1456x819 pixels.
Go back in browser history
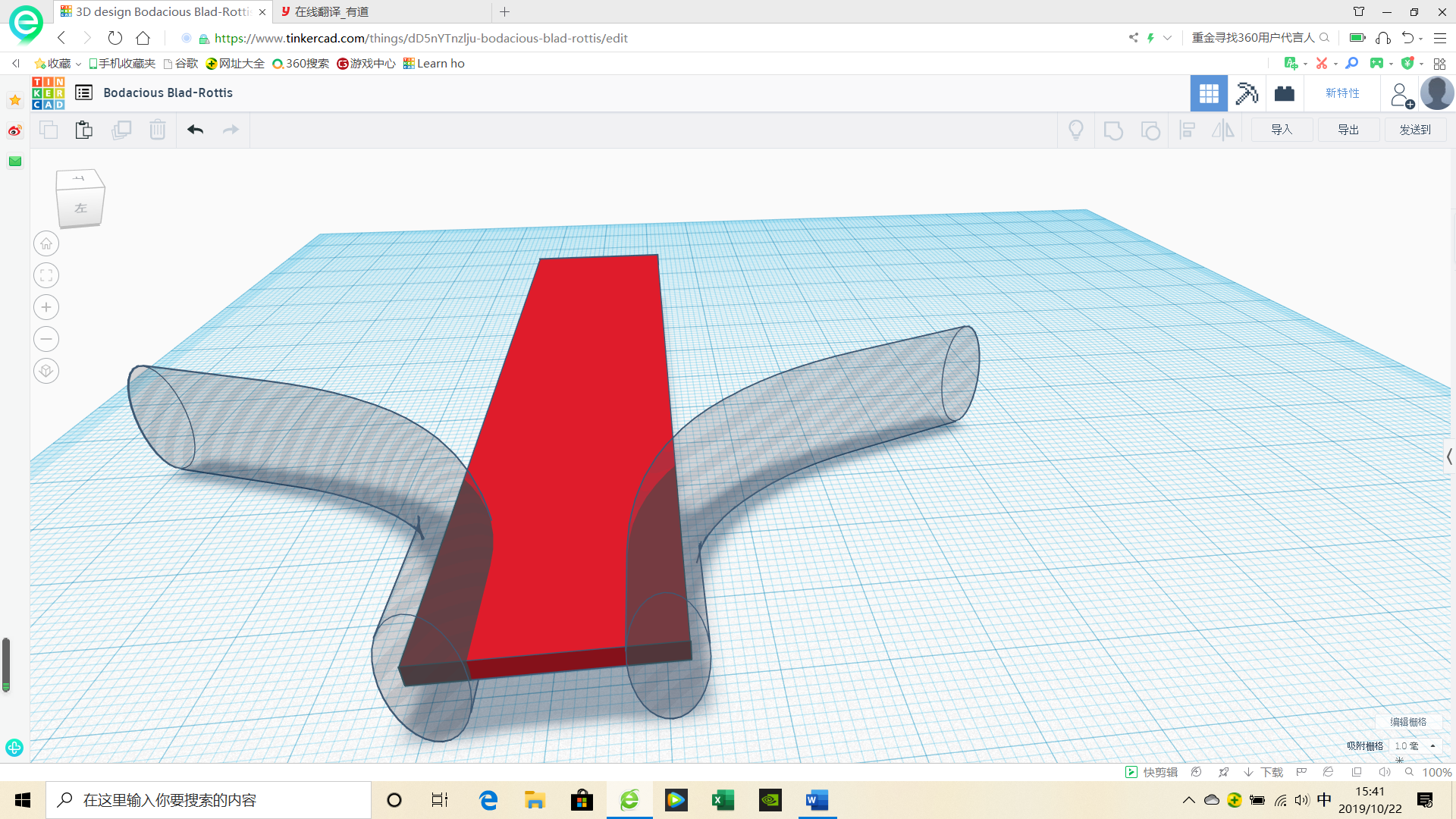pos(62,38)
